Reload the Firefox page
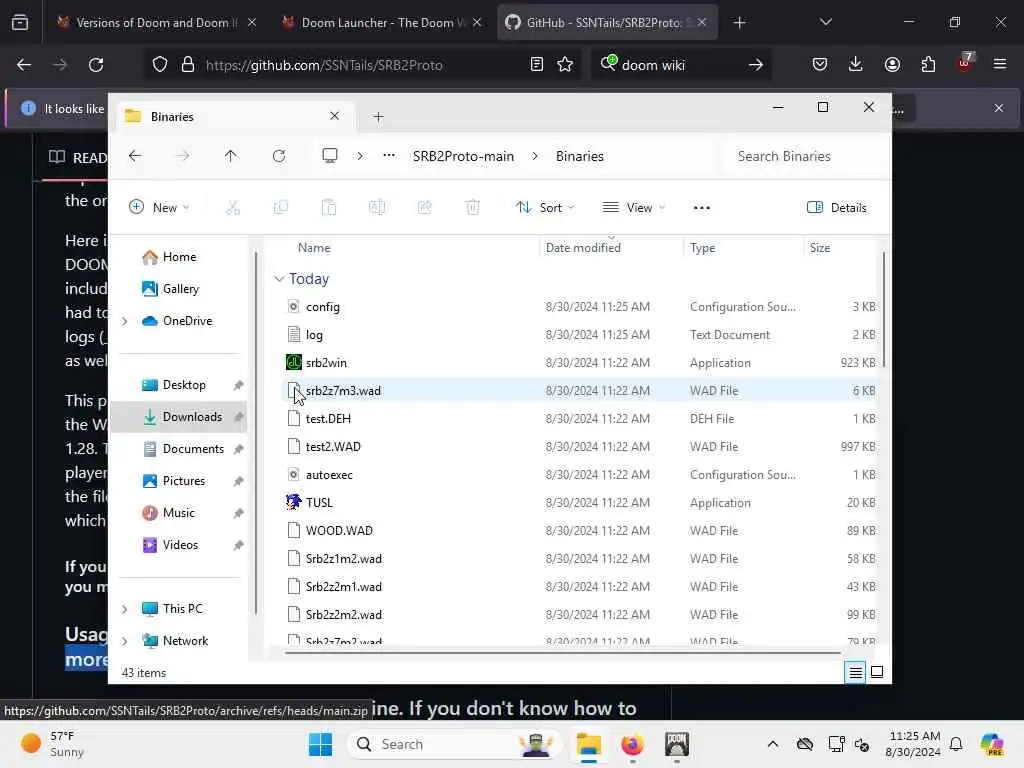The width and height of the screenshot is (1024, 768). 96,65
